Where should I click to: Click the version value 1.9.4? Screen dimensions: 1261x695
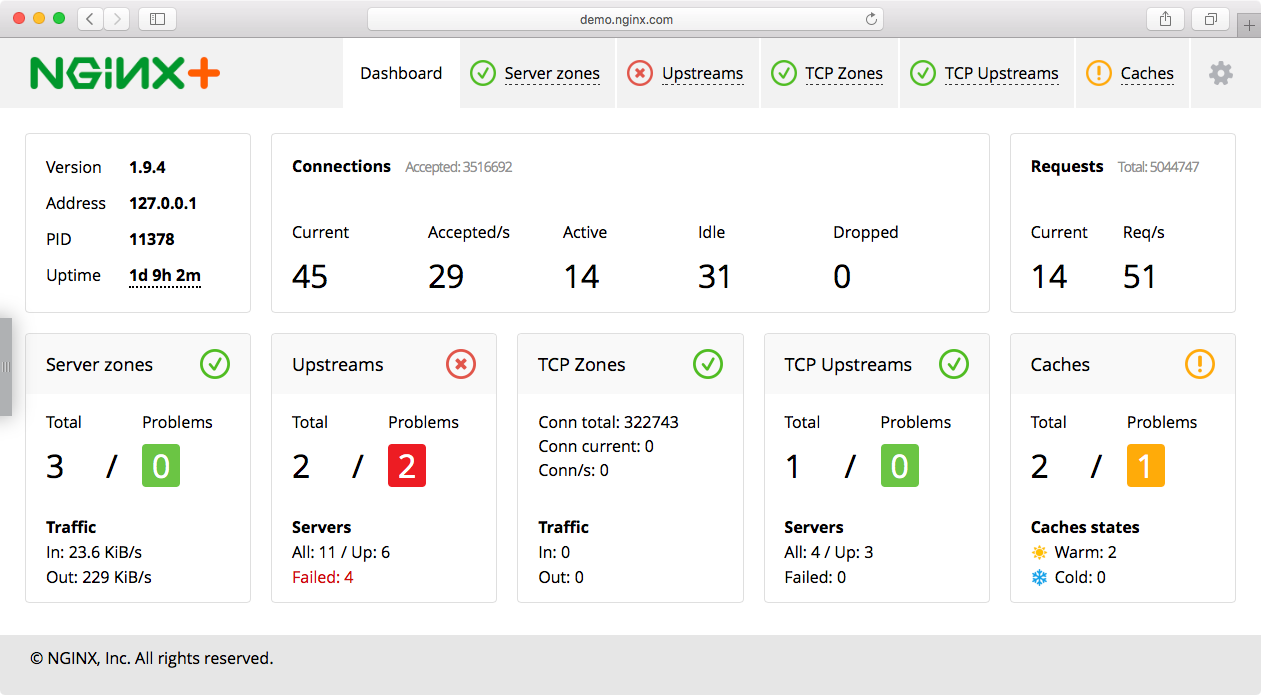point(147,167)
